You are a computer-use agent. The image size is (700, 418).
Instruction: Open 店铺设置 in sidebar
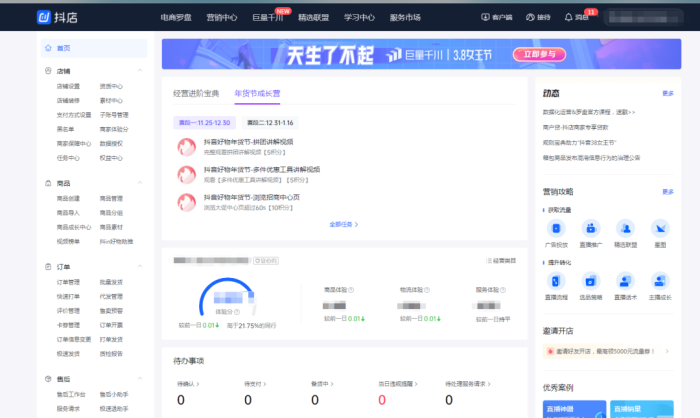[x=68, y=86]
